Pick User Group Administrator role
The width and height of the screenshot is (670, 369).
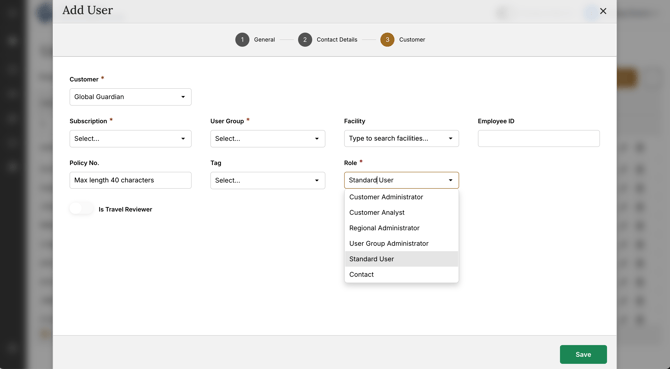[401, 243]
